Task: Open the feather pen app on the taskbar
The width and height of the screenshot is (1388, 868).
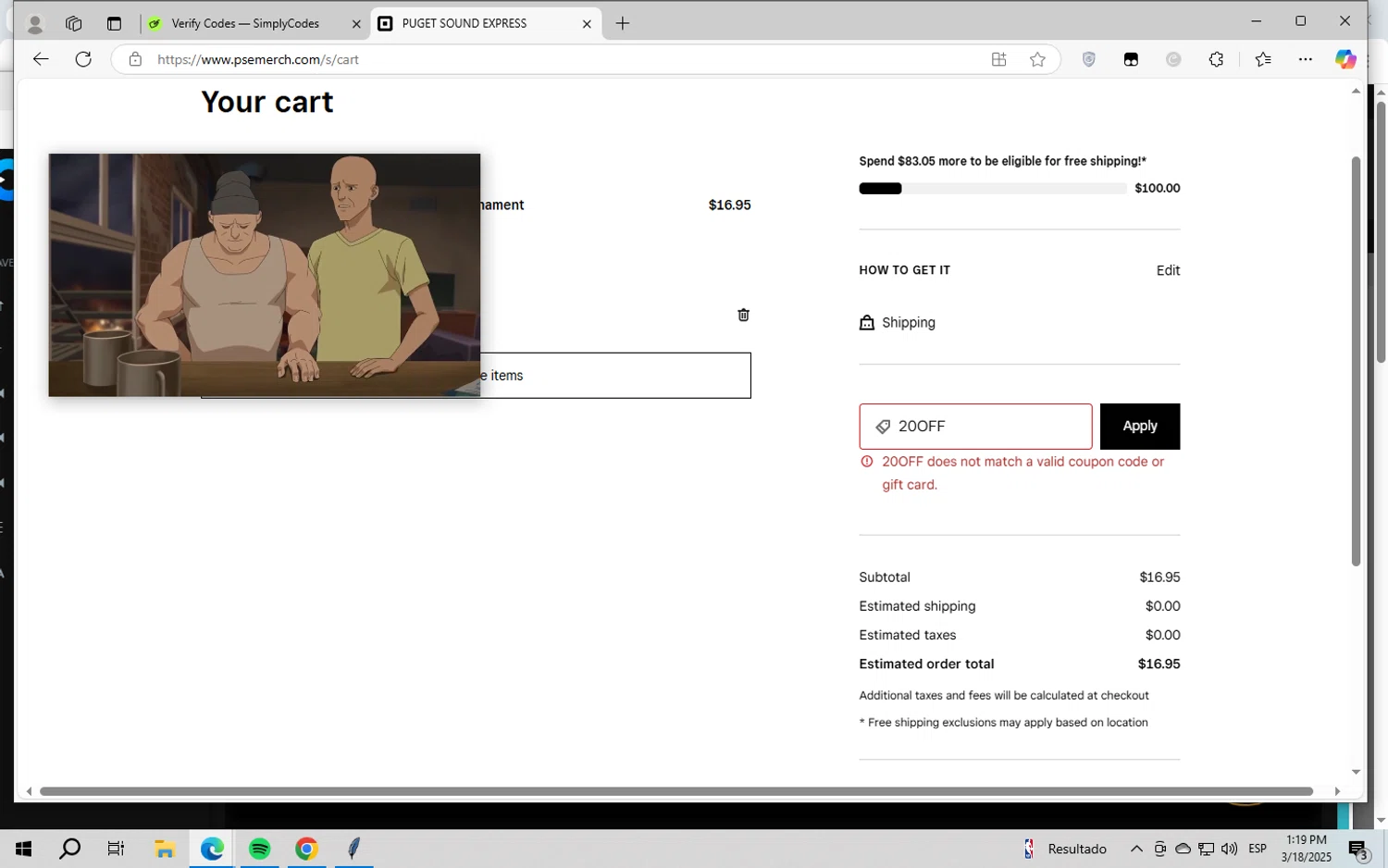Action: 353,849
